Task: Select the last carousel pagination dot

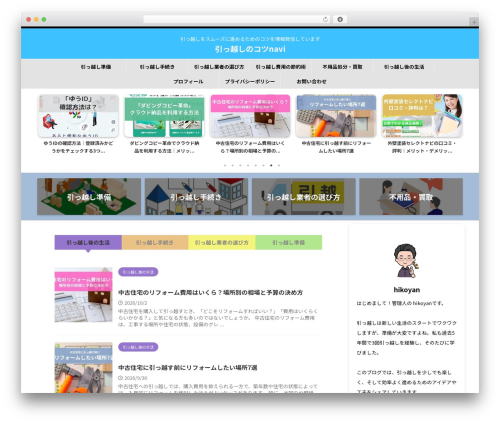Action: [x=279, y=165]
